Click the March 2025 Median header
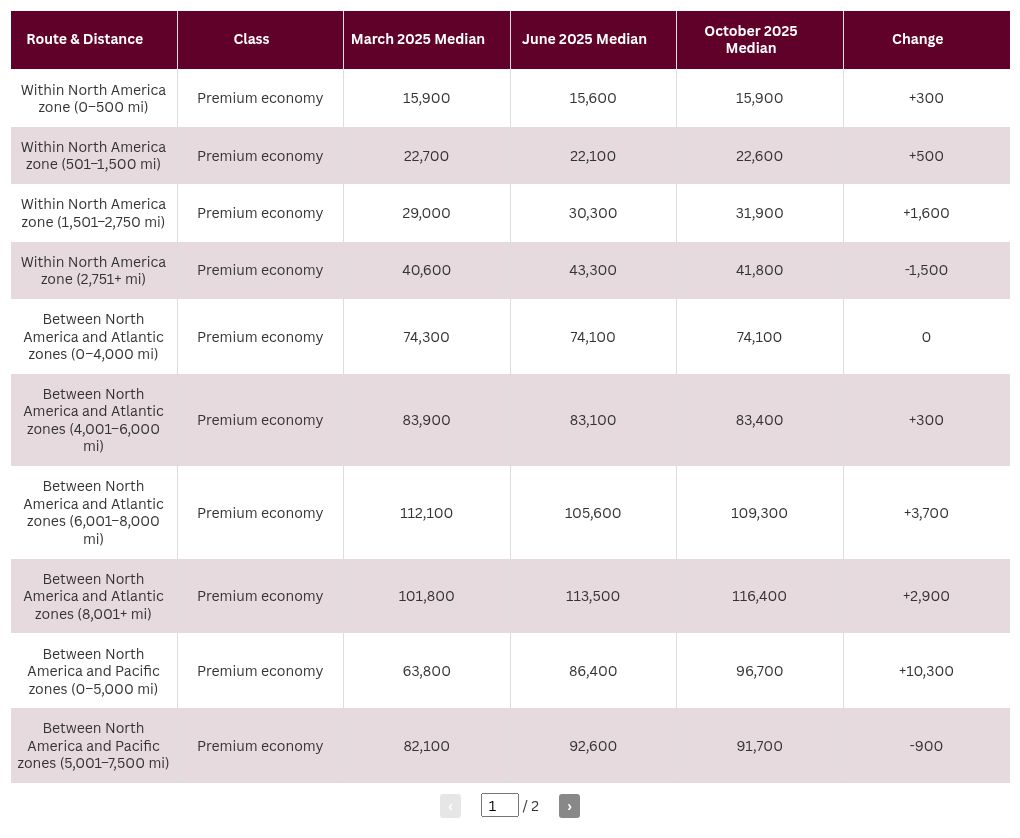Image resolution: width=1020 pixels, height=838 pixels. click(x=418, y=39)
